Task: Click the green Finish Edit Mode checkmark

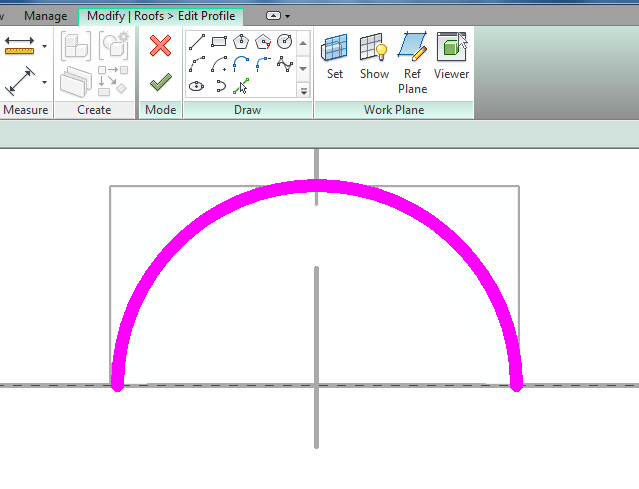Action: tap(159, 83)
